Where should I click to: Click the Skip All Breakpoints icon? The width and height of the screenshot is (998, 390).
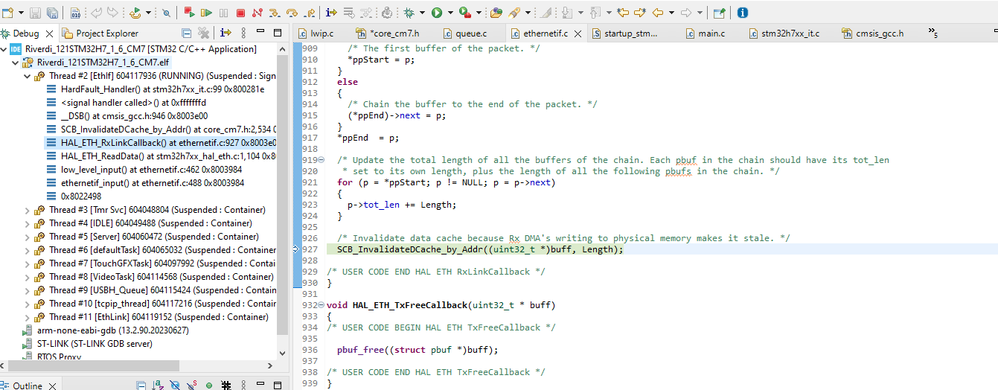point(166,13)
